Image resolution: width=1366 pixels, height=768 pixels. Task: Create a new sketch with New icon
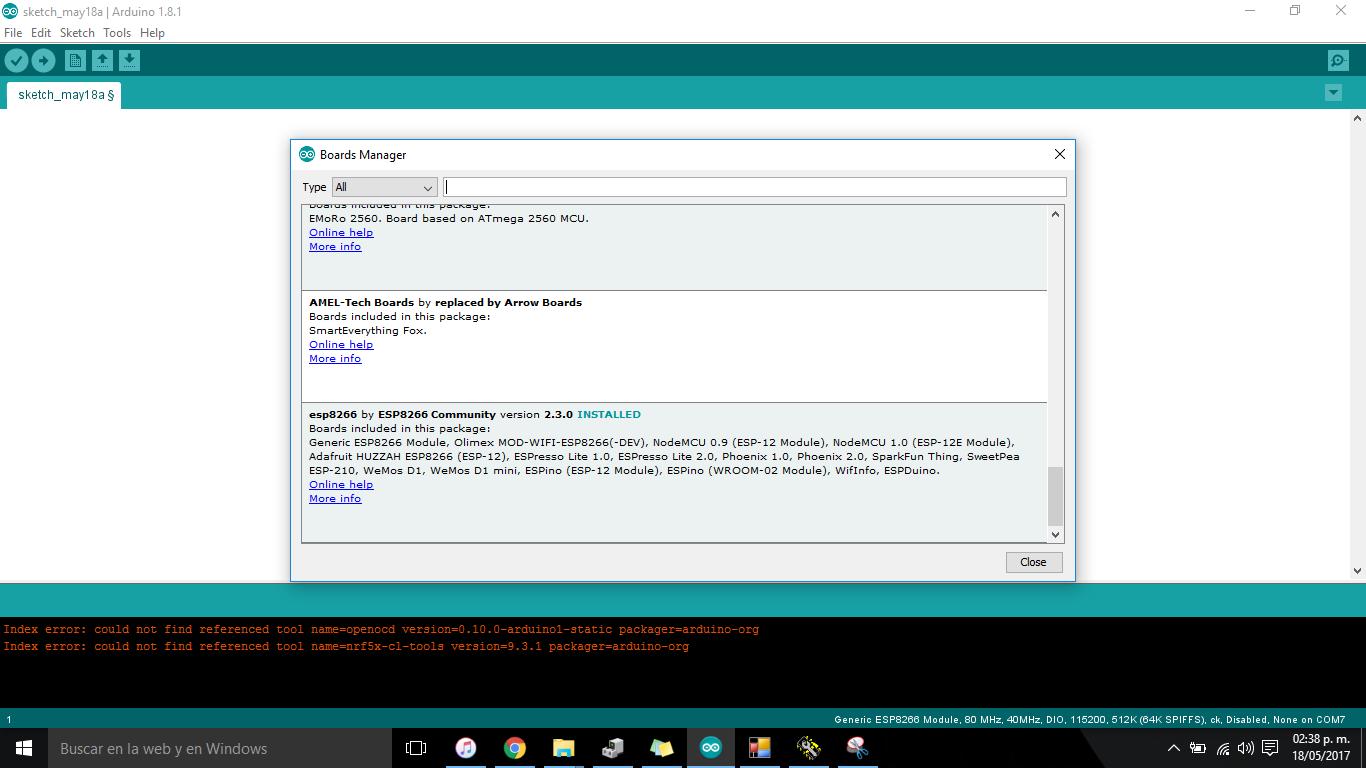click(75, 61)
